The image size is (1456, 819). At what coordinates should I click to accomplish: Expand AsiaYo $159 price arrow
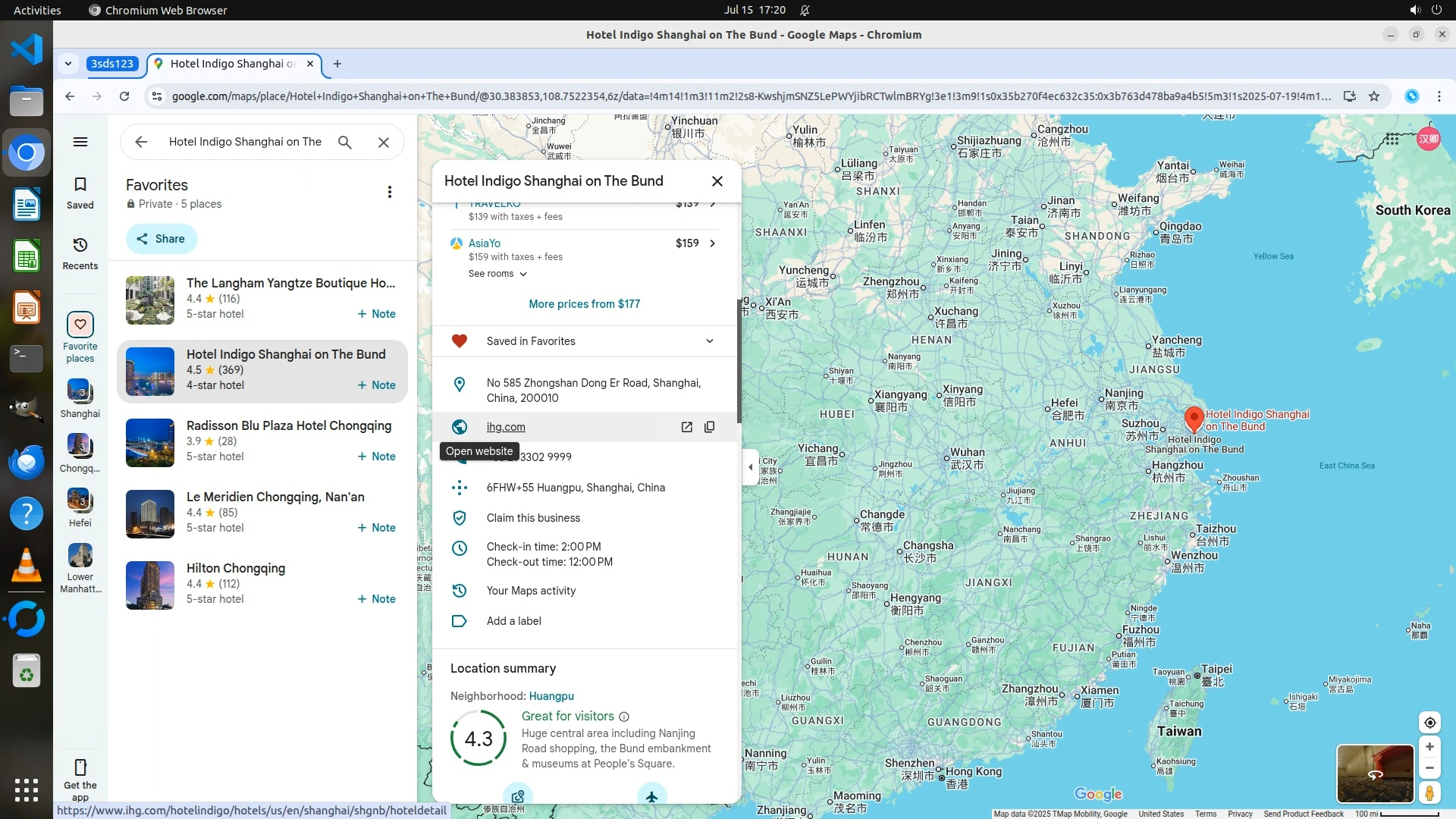tap(712, 243)
